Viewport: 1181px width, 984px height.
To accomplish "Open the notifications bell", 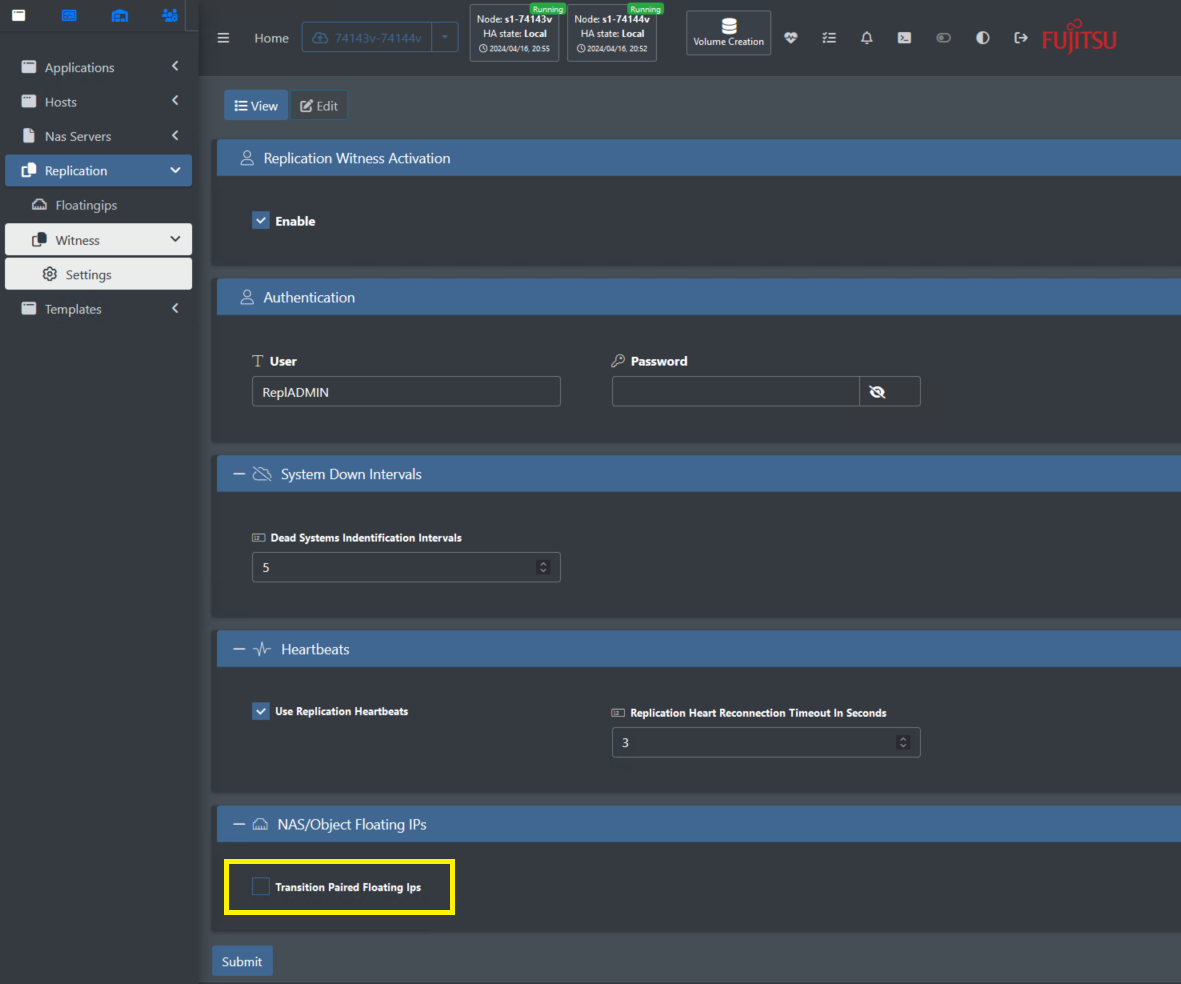I will [867, 38].
